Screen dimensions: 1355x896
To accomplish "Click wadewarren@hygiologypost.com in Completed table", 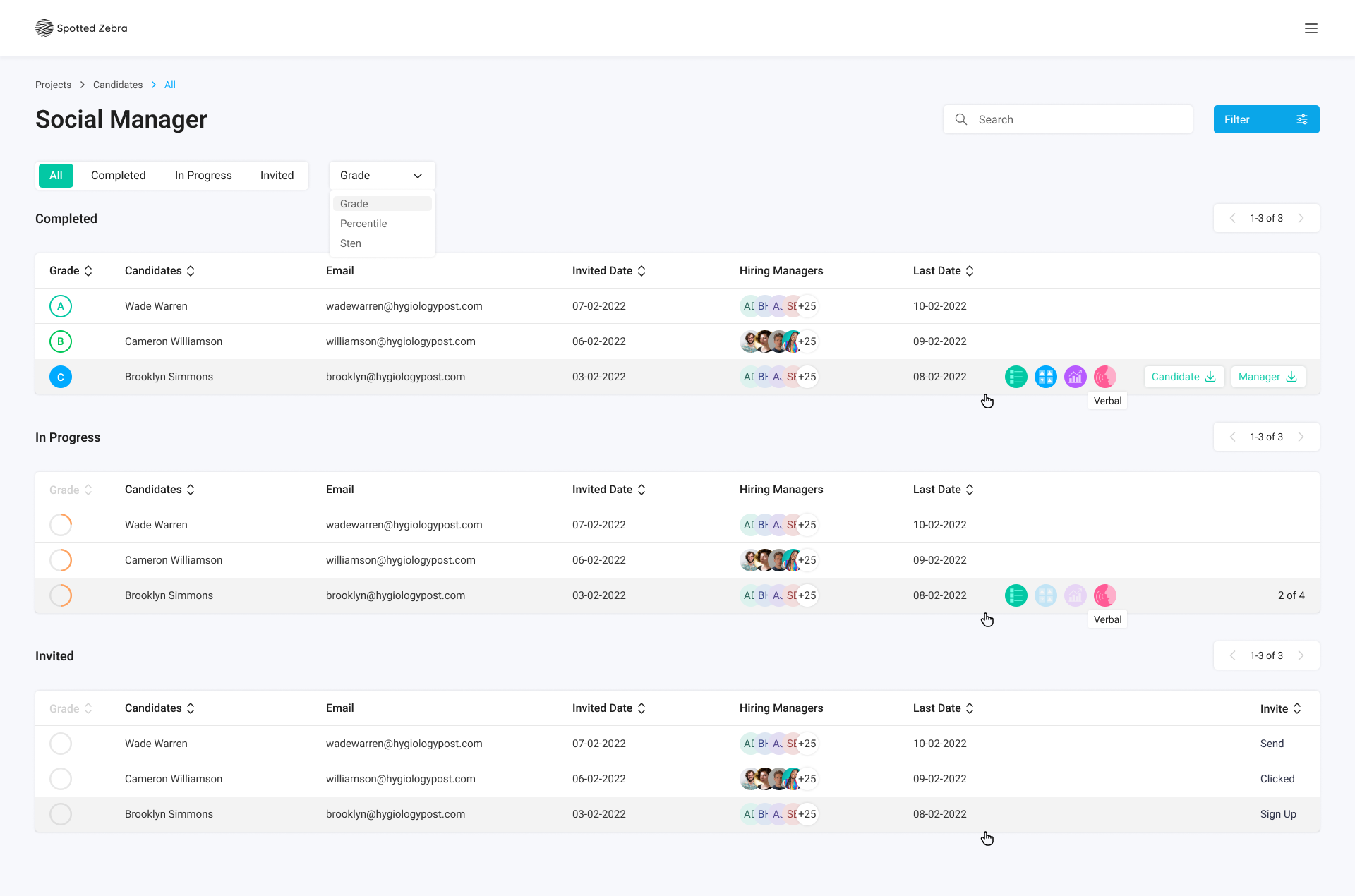I will tap(404, 306).
